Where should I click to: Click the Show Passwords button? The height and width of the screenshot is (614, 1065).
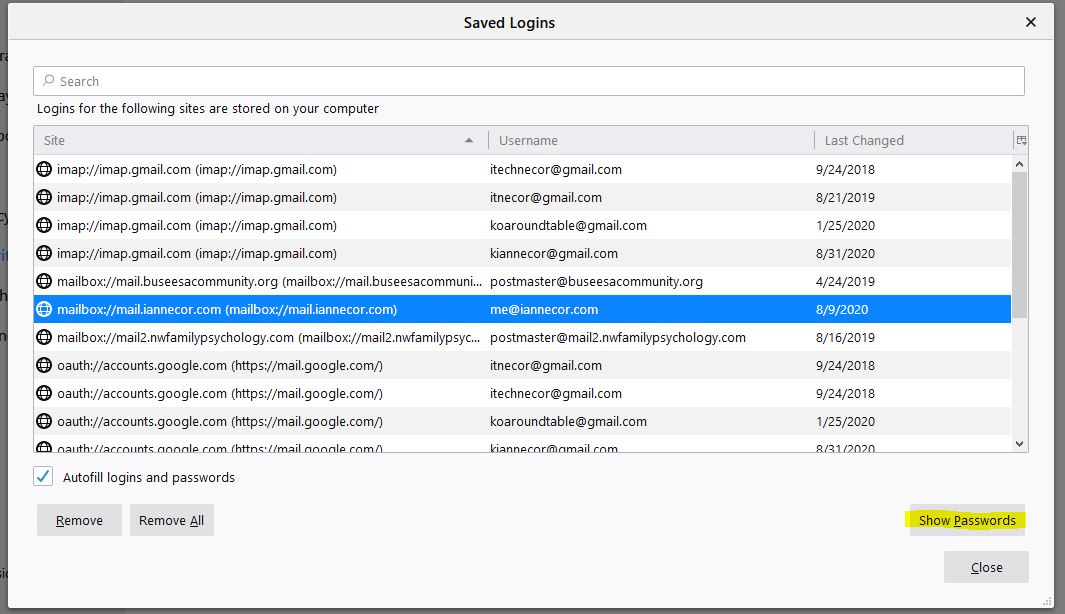(x=966, y=520)
